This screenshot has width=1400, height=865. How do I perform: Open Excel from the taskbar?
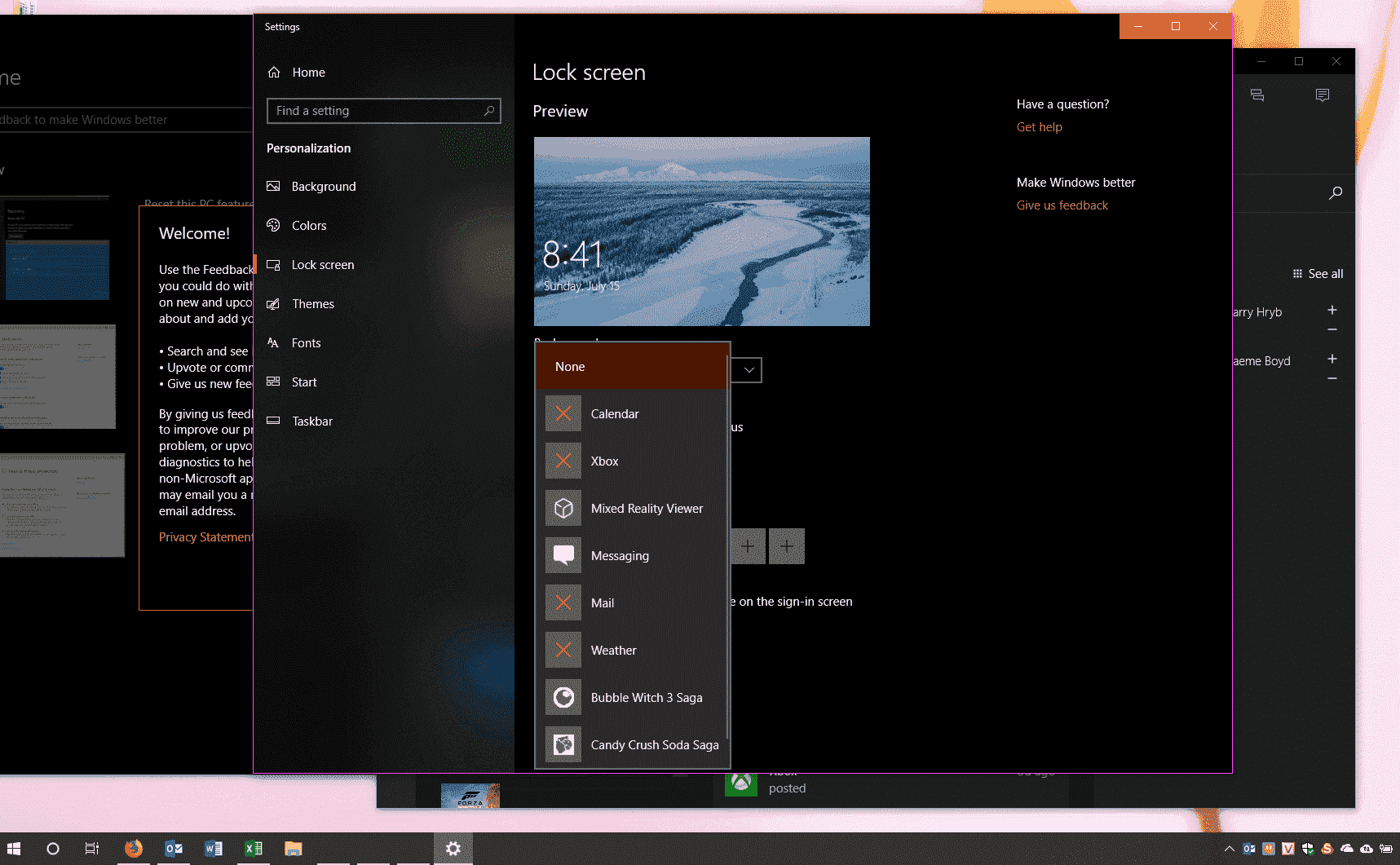click(x=254, y=849)
